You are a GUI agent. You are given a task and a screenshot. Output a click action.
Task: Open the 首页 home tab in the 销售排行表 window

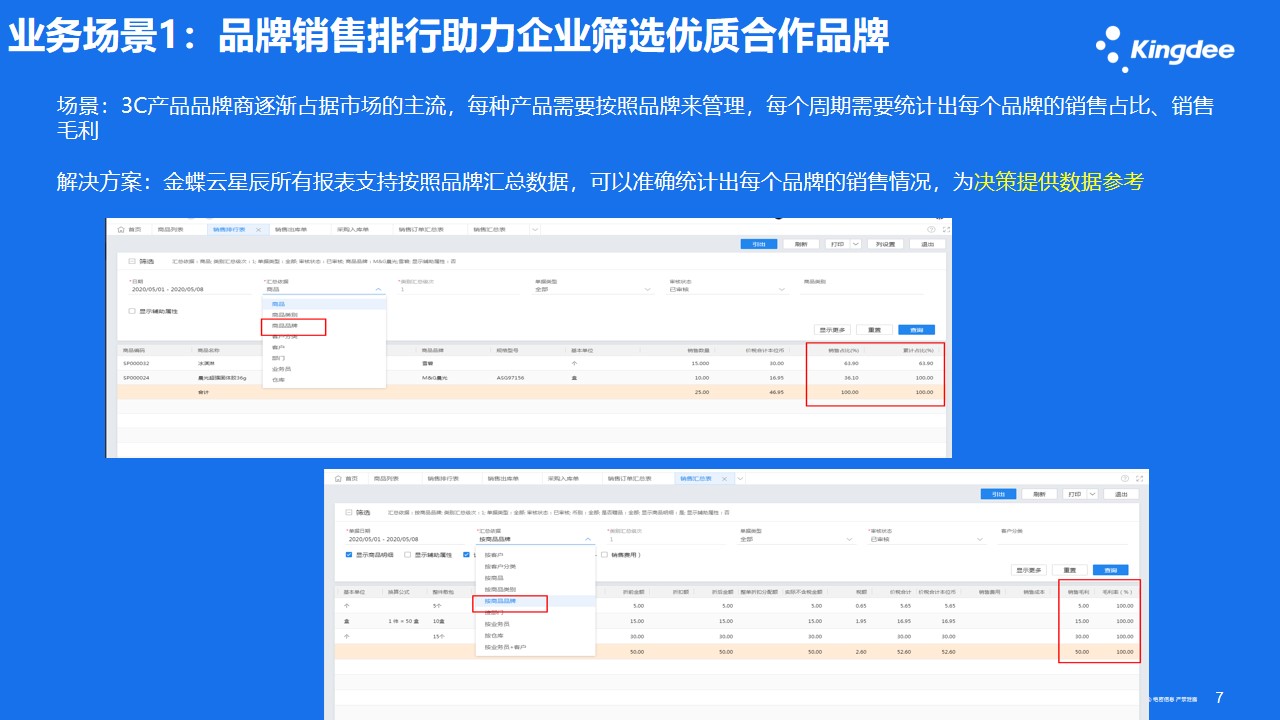tap(129, 230)
